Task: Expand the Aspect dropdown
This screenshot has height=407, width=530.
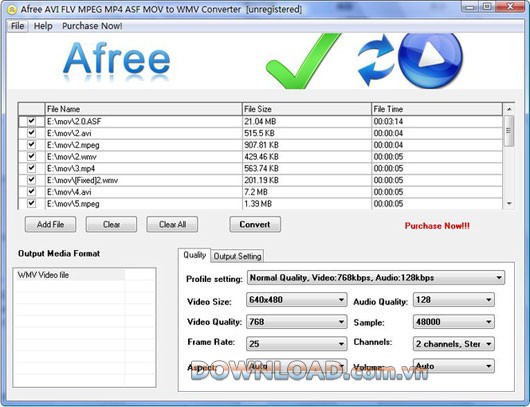Action: pyautogui.click(x=296, y=366)
